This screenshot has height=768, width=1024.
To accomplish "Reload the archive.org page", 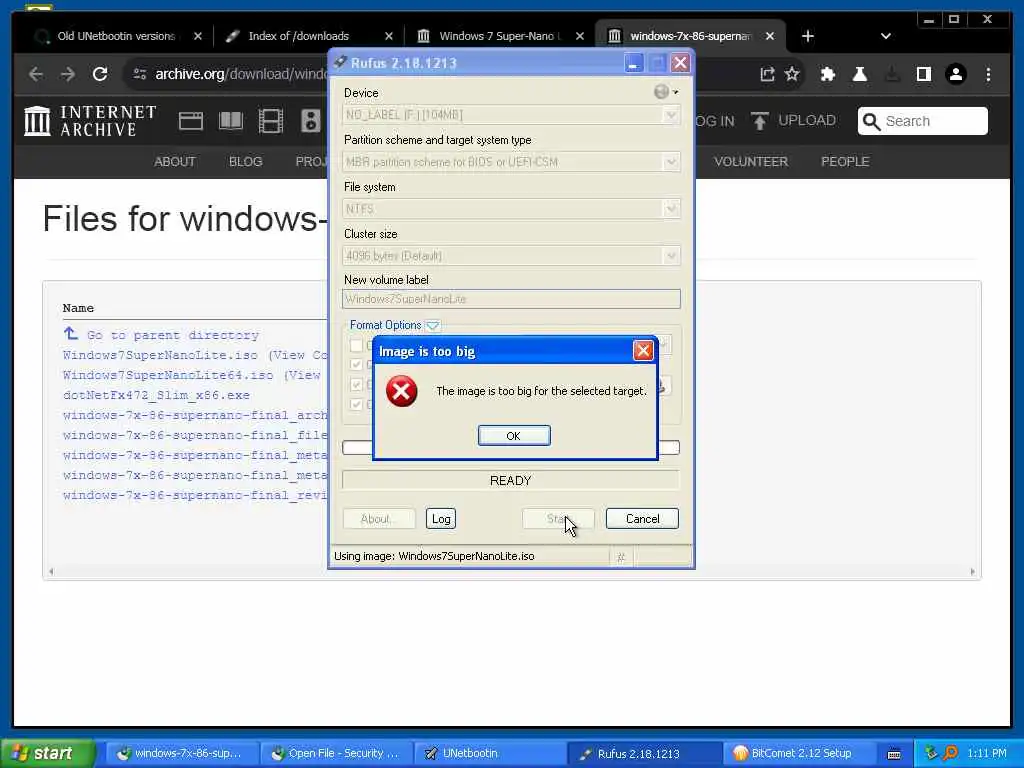I will [100, 74].
